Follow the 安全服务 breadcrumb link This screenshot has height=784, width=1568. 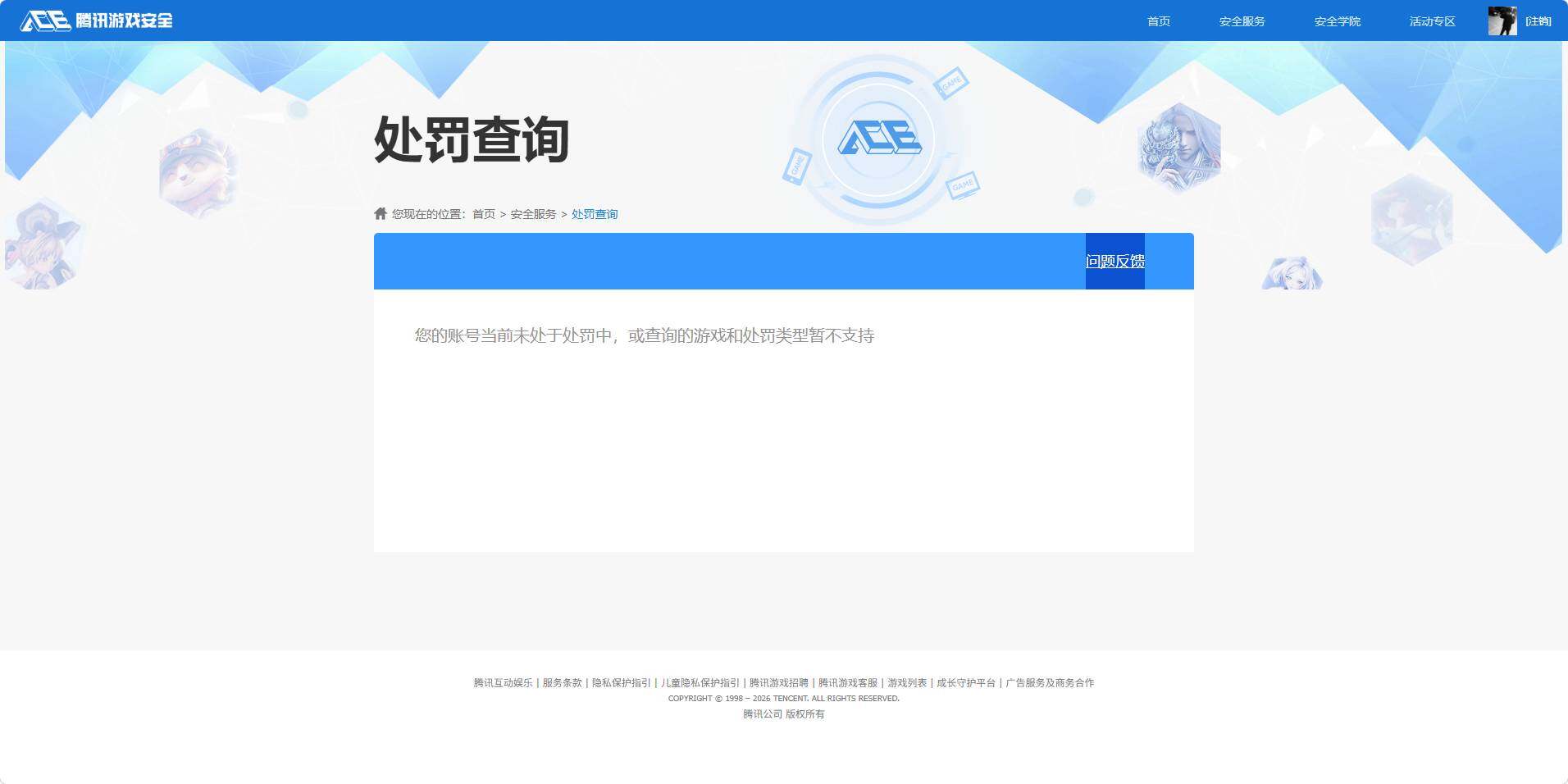[533, 214]
